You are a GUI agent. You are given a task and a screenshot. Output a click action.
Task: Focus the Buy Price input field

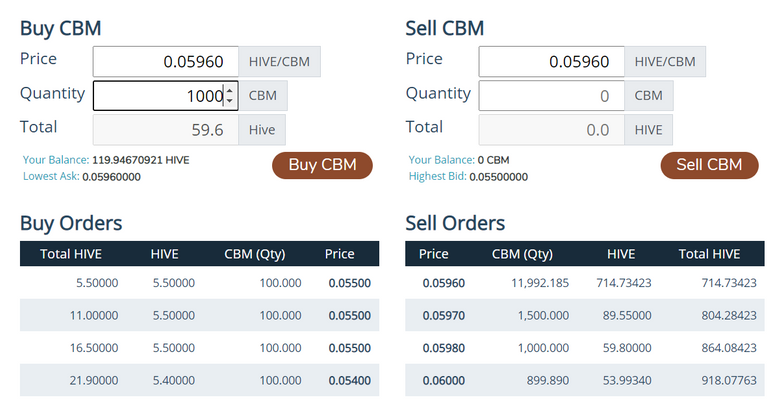pyautogui.click(x=166, y=62)
